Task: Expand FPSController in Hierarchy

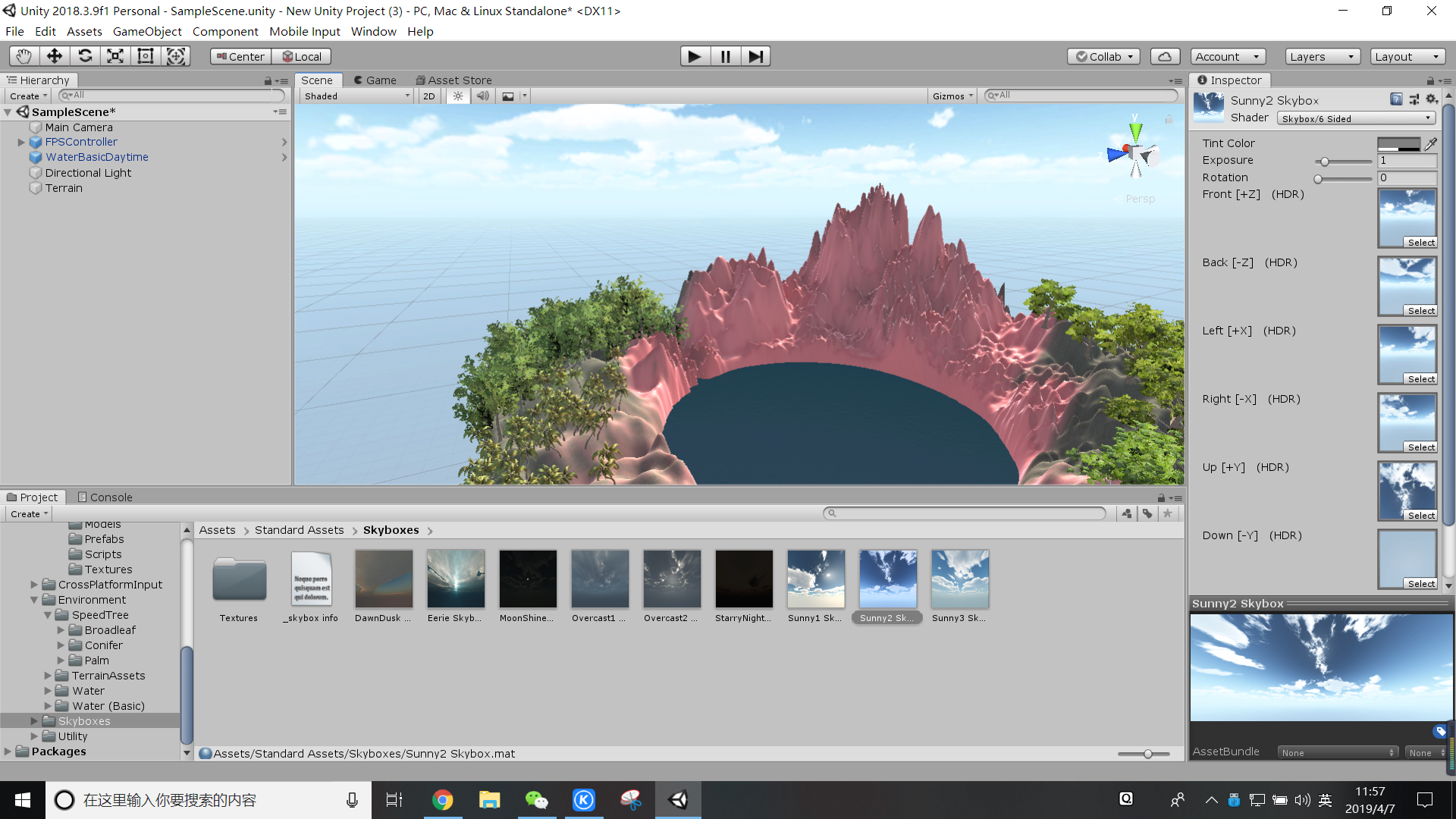Action: click(x=21, y=142)
